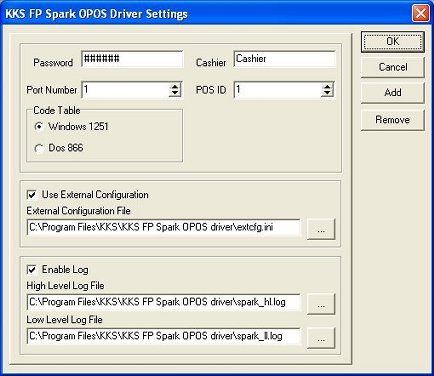Increase POS ID with up arrow
Image resolution: width=434 pixels, height=376 pixels.
327,86
